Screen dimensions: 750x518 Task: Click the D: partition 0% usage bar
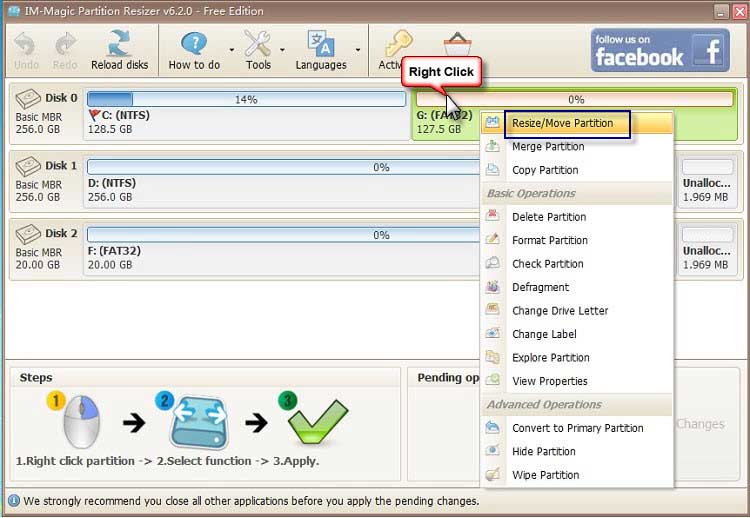click(x=284, y=167)
